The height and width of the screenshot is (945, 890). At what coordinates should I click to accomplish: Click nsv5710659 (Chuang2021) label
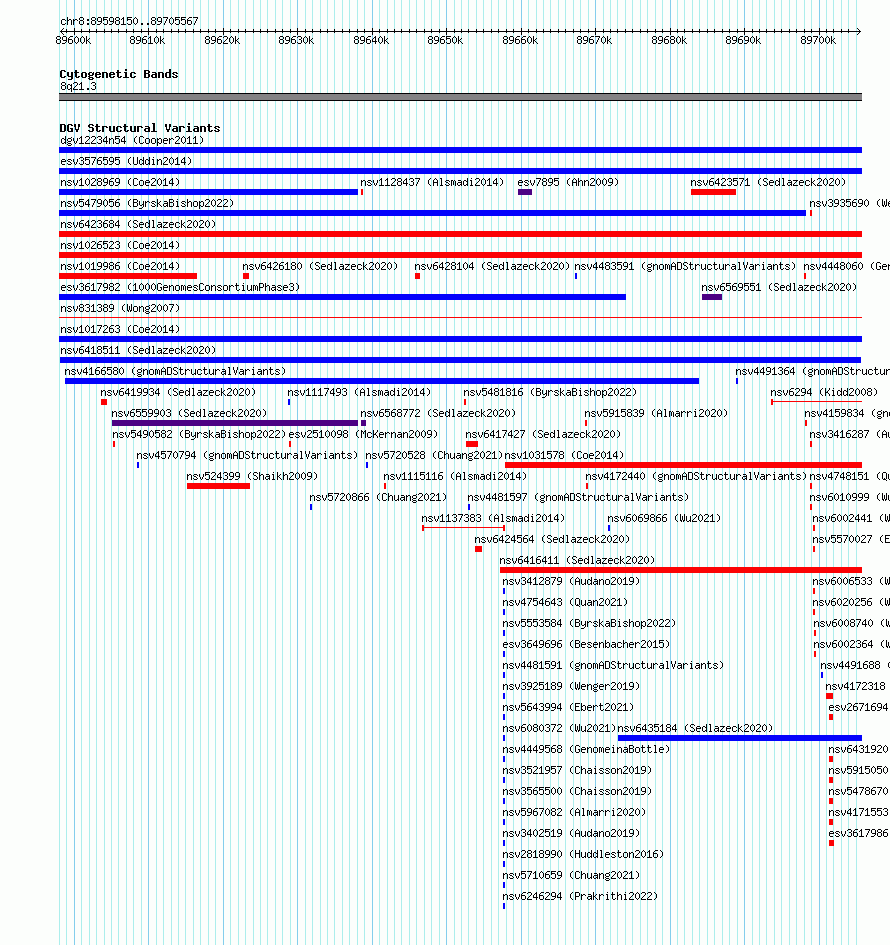(571, 875)
